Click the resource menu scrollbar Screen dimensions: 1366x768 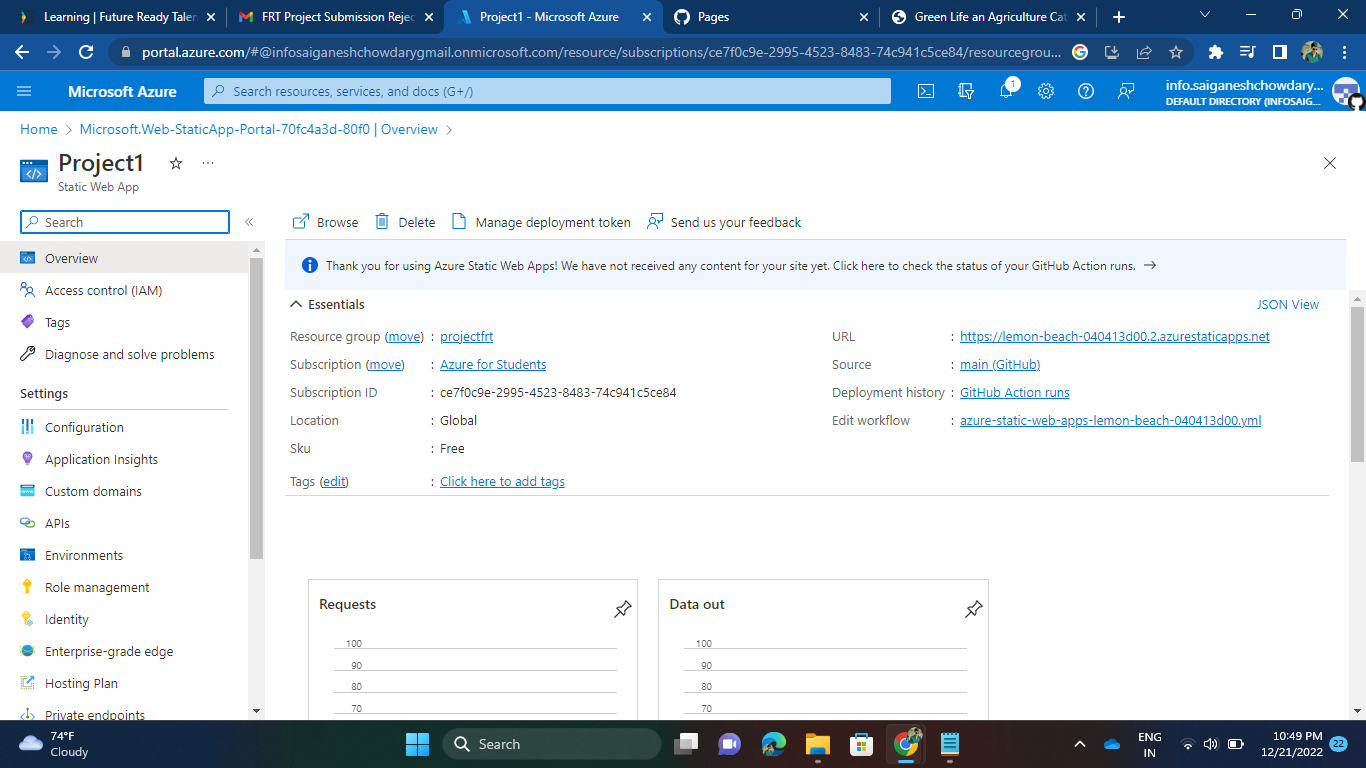point(257,408)
